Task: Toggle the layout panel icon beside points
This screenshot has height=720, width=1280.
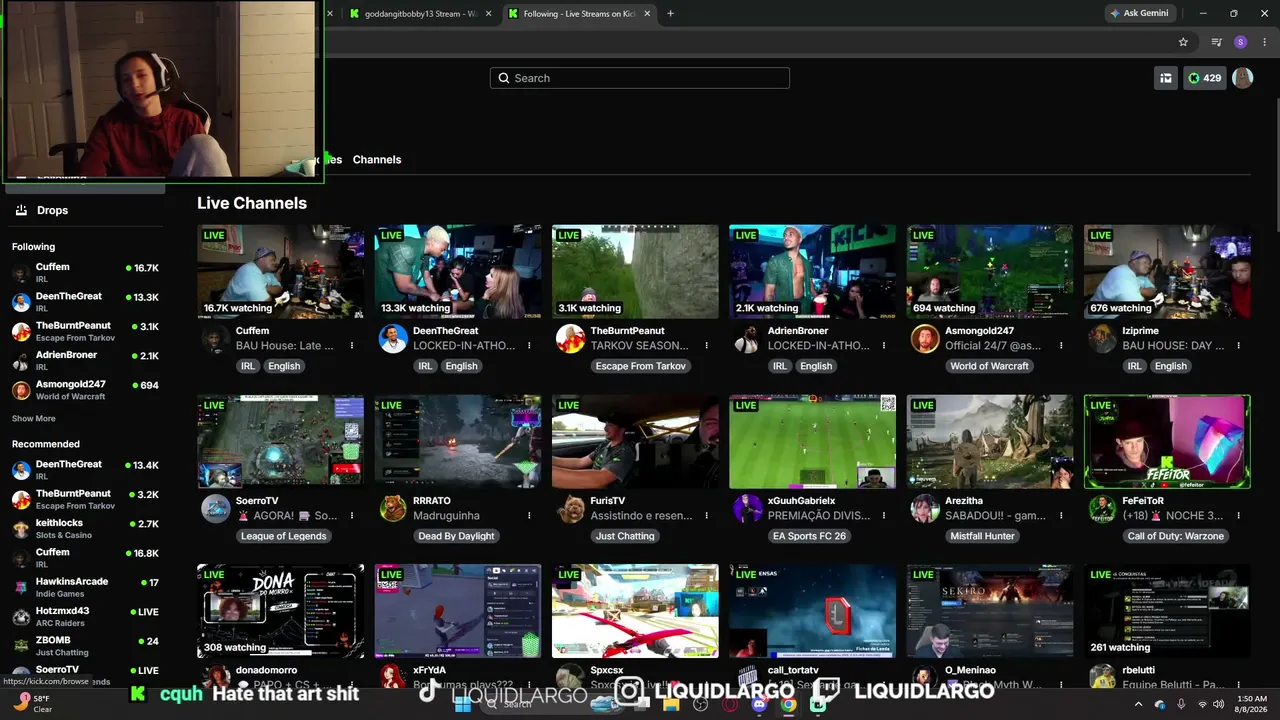Action: pyautogui.click(x=1166, y=78)
